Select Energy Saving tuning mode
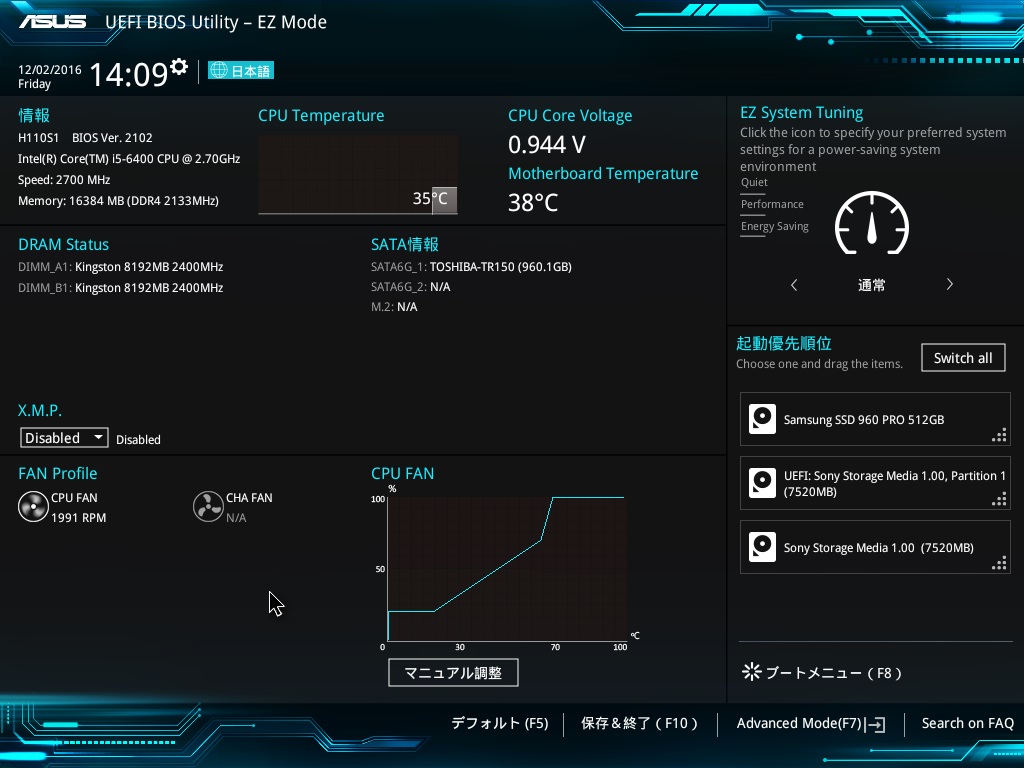This screenshot has height=768, width=1024. pyautogui.click(x=775, y=227)
